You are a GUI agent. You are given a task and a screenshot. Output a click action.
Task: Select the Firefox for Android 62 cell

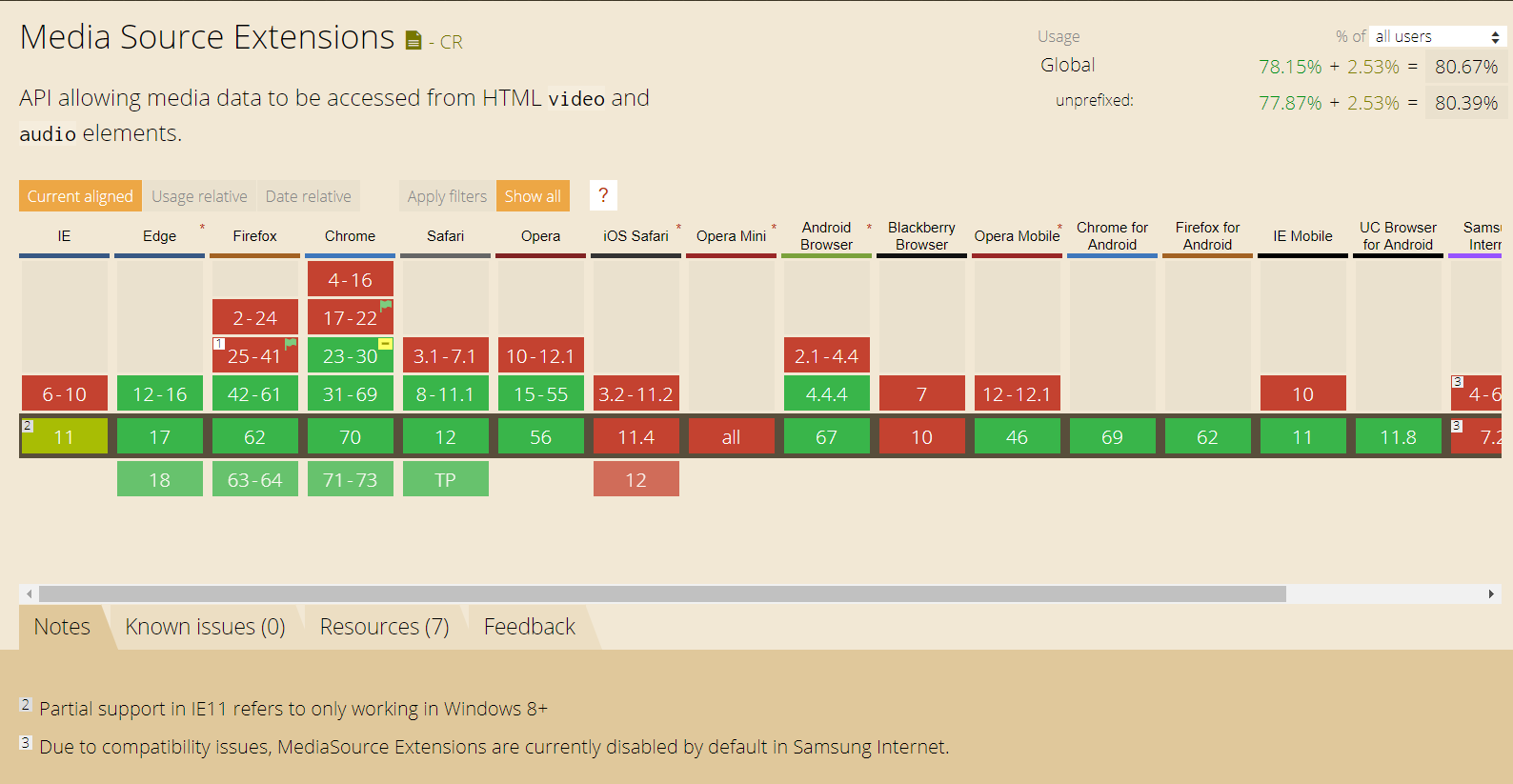[1208, 436]
